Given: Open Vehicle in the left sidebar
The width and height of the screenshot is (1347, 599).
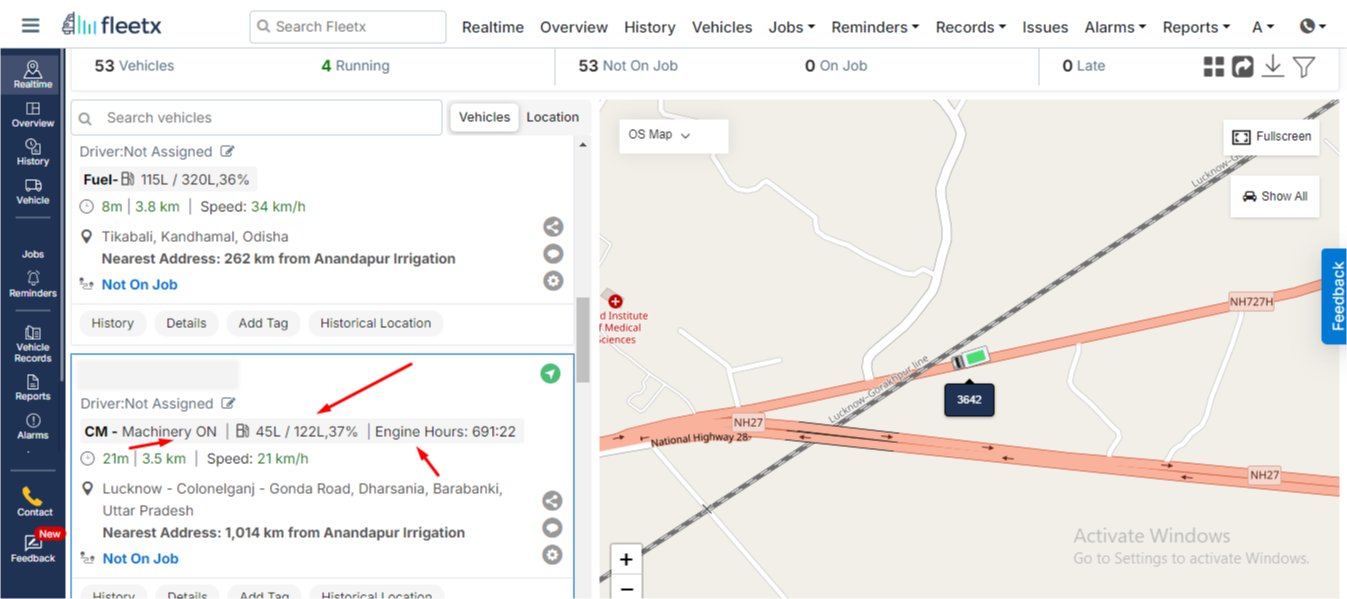Looking at the screenshot, I should [33, 192].
